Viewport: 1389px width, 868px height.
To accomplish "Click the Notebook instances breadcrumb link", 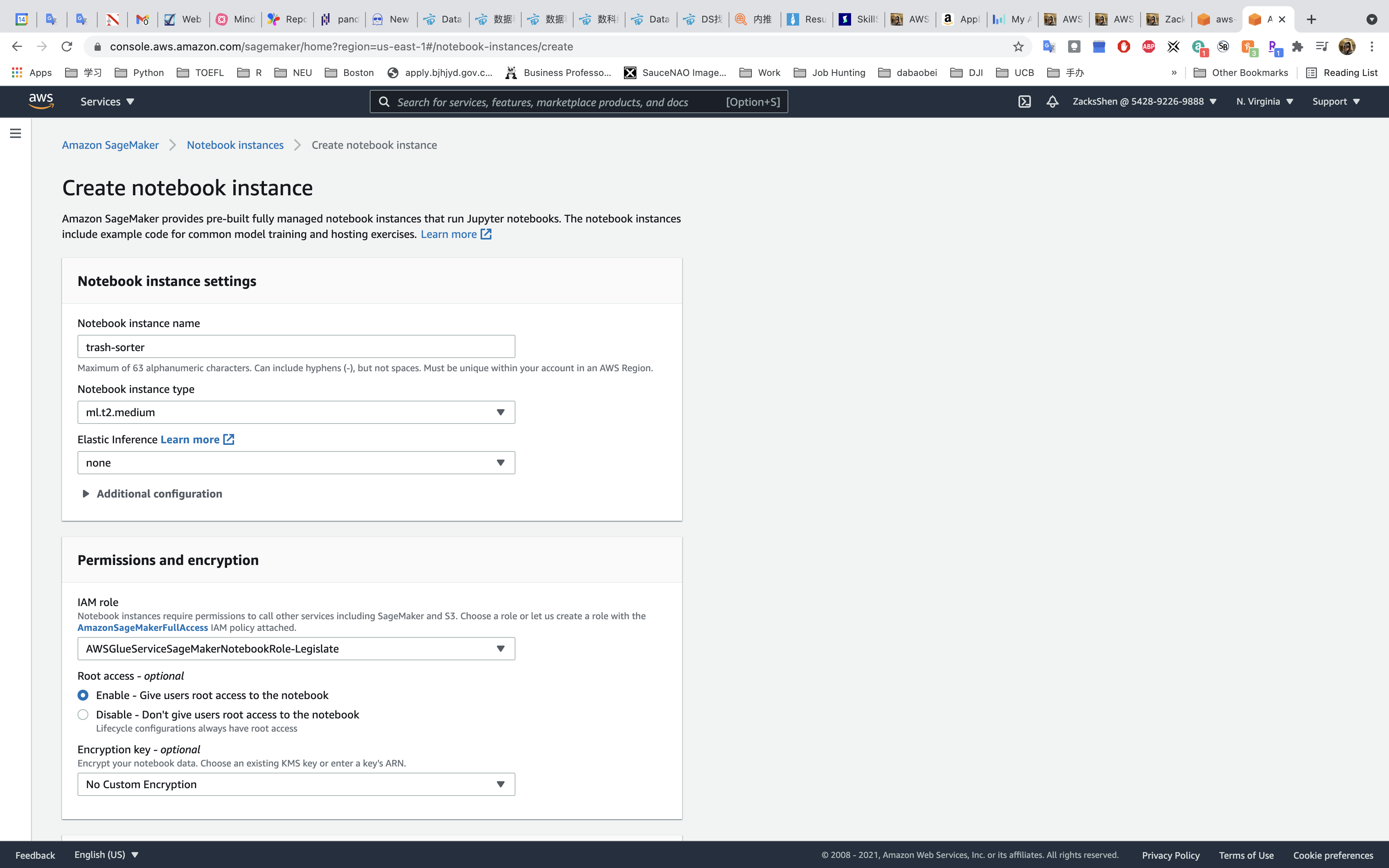I will click(x=235, y=145).
